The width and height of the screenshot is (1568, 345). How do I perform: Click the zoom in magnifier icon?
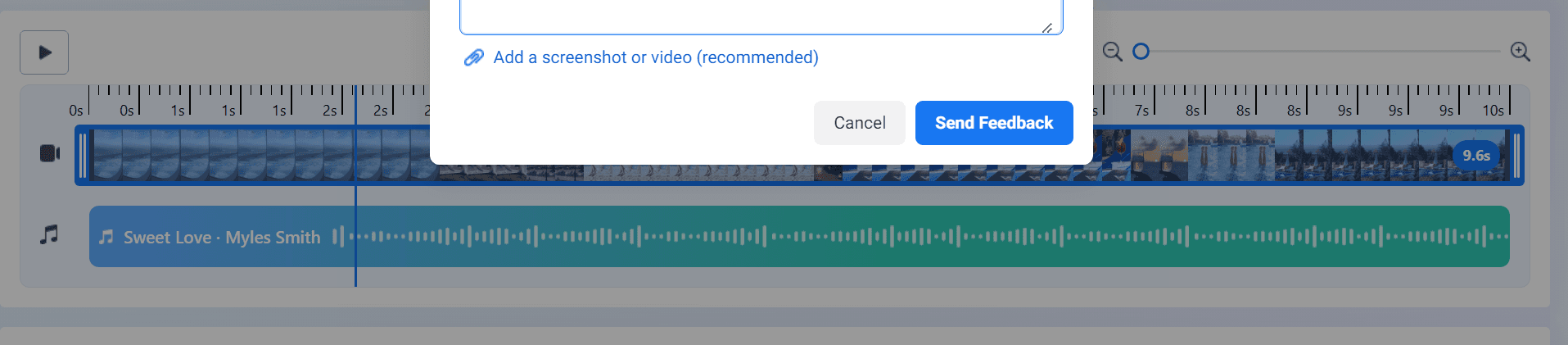pyautogui.click(x=1521, y=52)
